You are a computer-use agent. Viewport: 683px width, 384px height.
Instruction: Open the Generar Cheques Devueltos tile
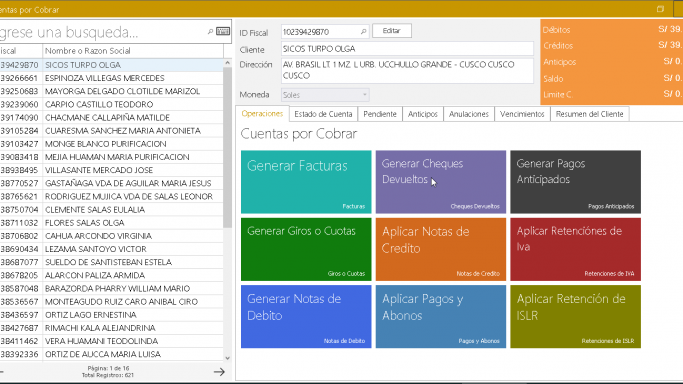pos(441,182)
